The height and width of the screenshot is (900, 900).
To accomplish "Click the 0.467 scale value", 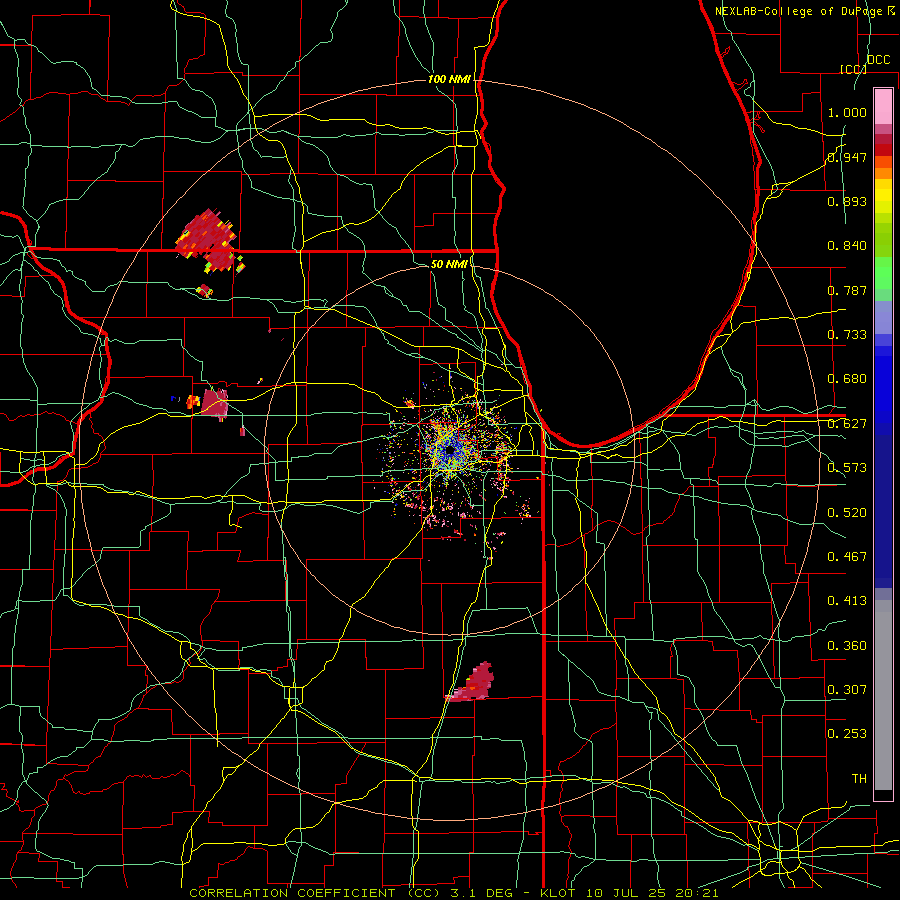I will 847,557.
